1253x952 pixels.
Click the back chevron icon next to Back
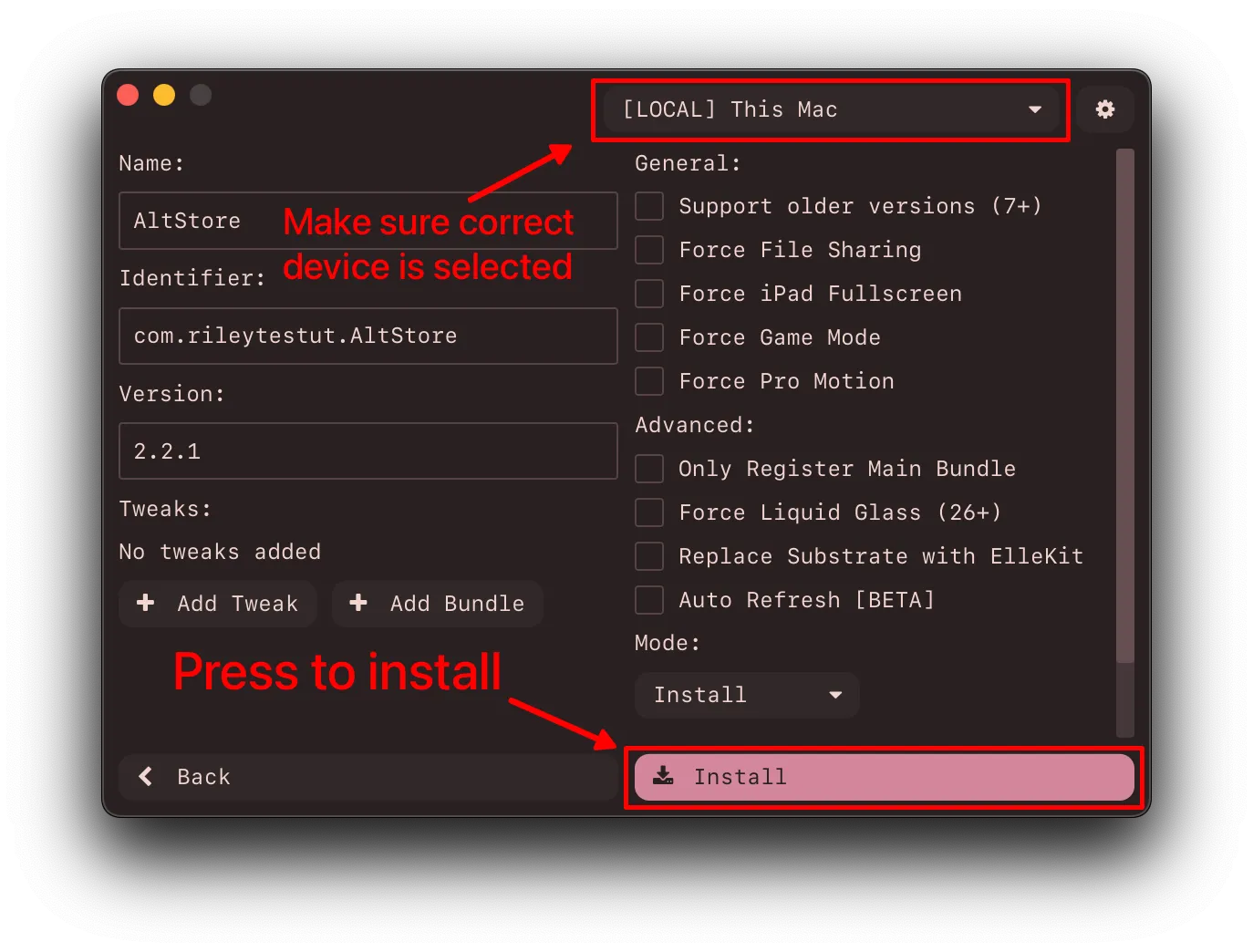click(144, 777)
